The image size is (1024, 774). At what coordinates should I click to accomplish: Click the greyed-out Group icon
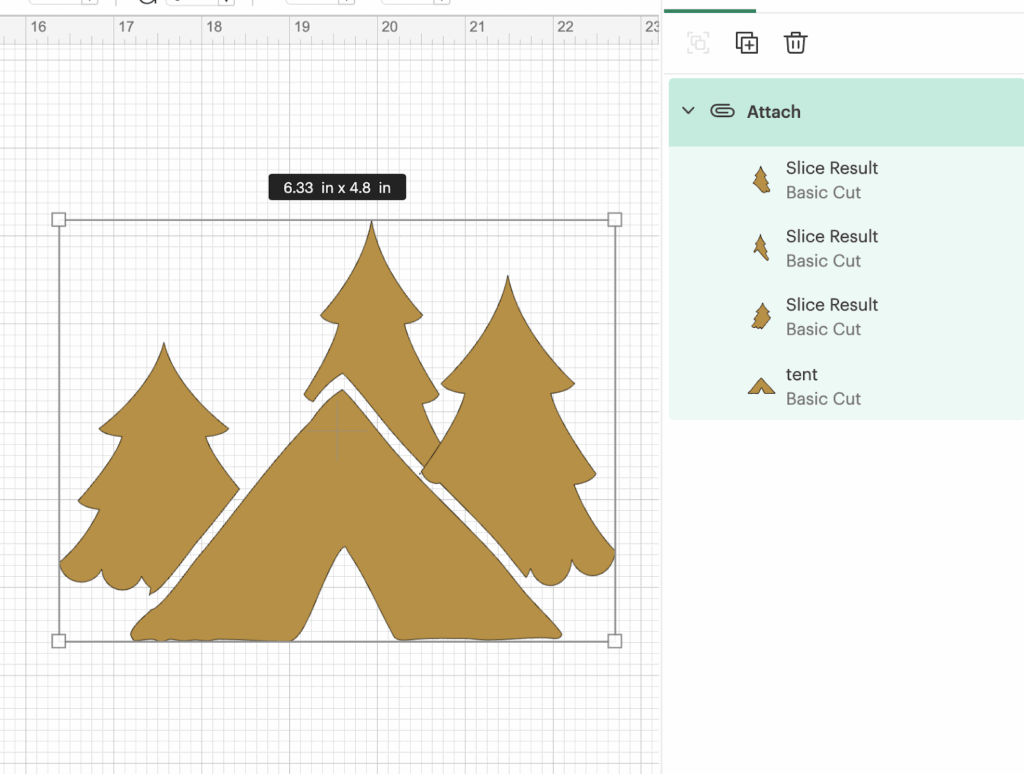click(x=698, y=43)
